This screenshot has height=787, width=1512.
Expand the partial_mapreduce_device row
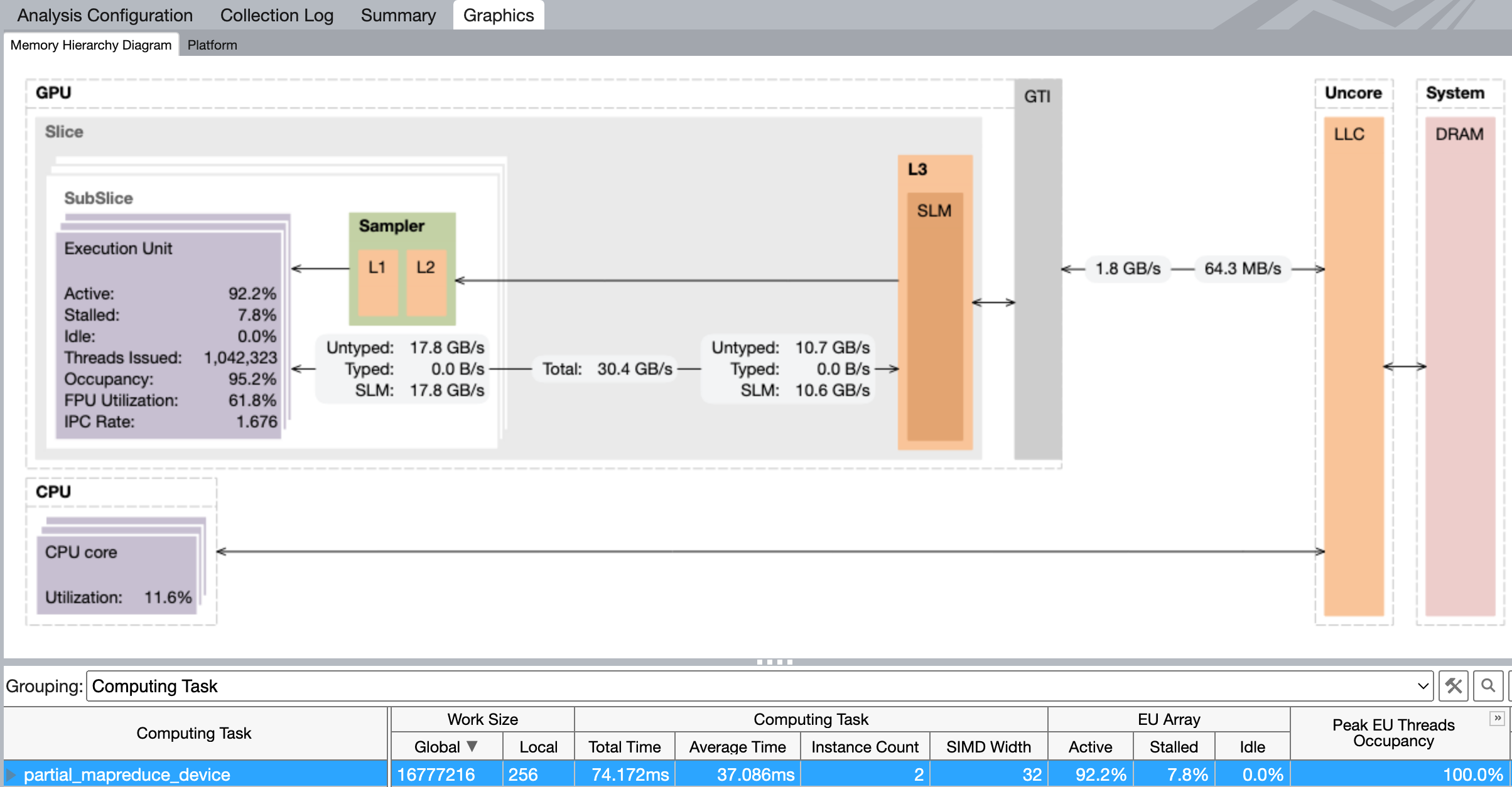[11, 774]
